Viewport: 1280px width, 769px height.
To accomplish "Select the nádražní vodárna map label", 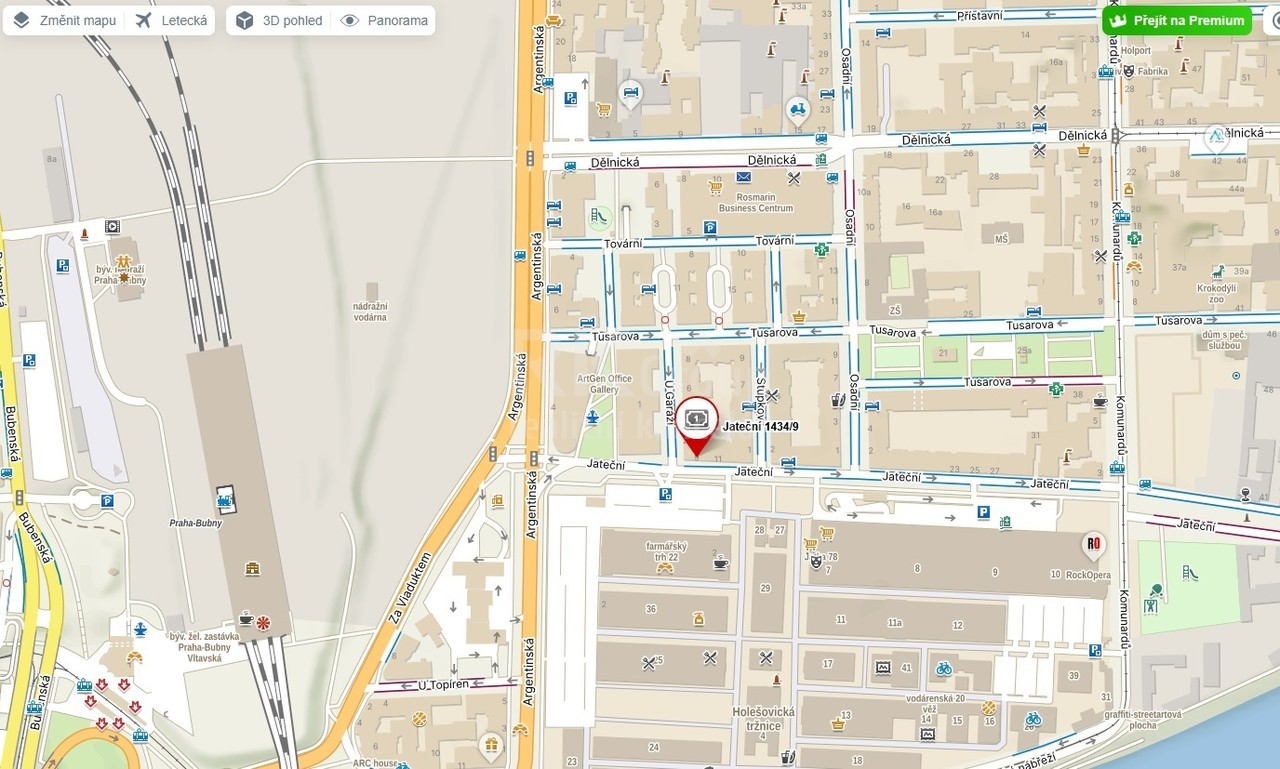I will (x=370, y=311).
